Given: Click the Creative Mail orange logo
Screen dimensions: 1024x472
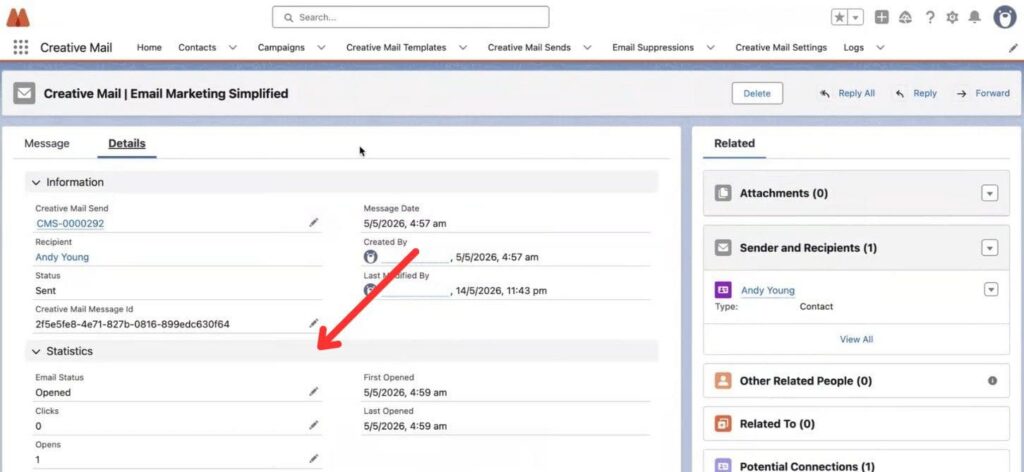Looking at the screenshot, I should coord(18,17).
